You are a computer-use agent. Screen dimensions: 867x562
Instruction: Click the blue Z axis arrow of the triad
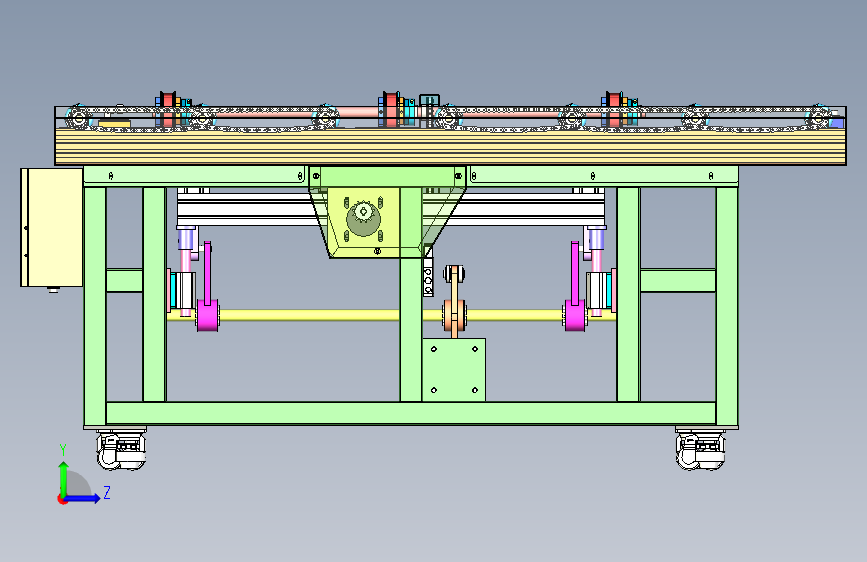tap(83, 498)
